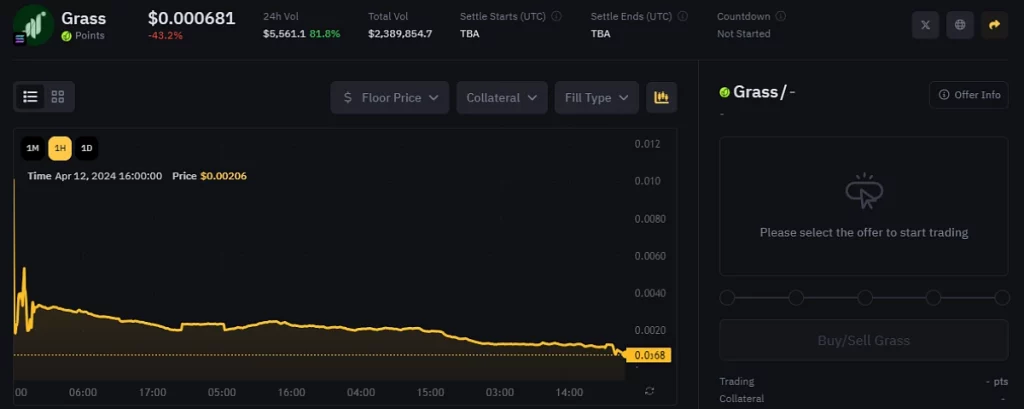Select the 1H chart timeframe

coord(60,149)
